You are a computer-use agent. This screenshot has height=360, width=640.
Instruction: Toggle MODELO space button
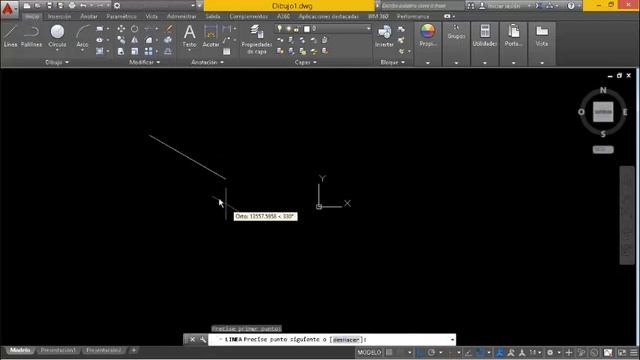tap(369, 352)
